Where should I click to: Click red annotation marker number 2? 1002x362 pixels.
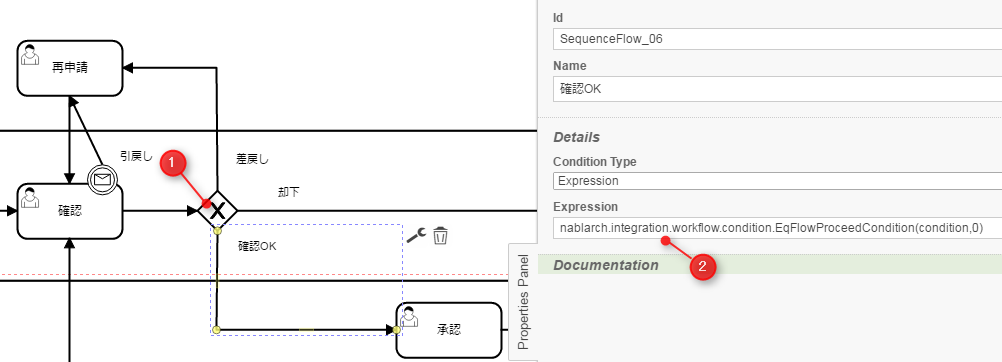(x=702, y=267)
